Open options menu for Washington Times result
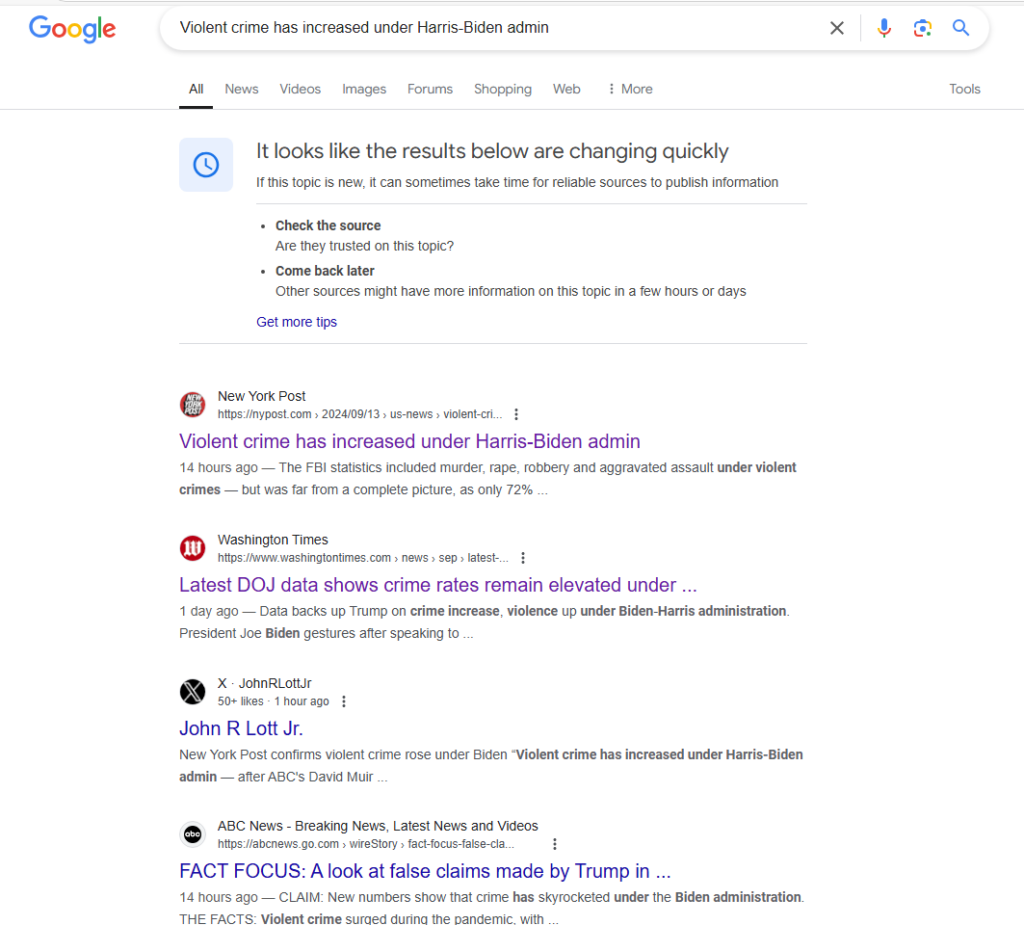The height and width of the screenshot is (925, 1024). [523, 558]
